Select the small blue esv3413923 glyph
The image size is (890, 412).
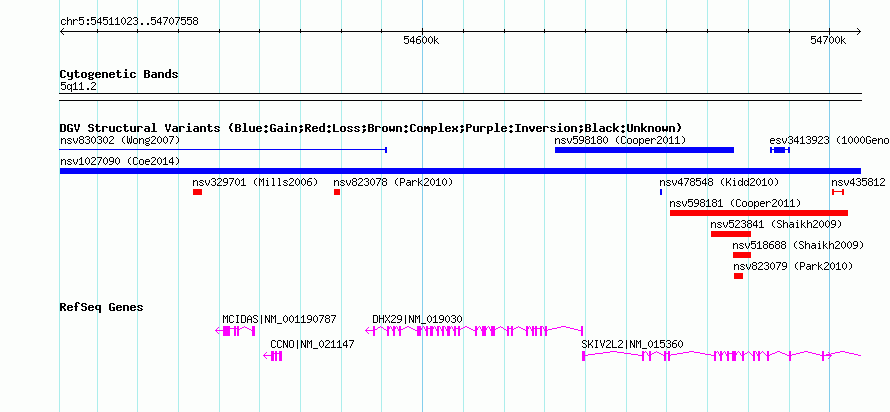[779, 150]
